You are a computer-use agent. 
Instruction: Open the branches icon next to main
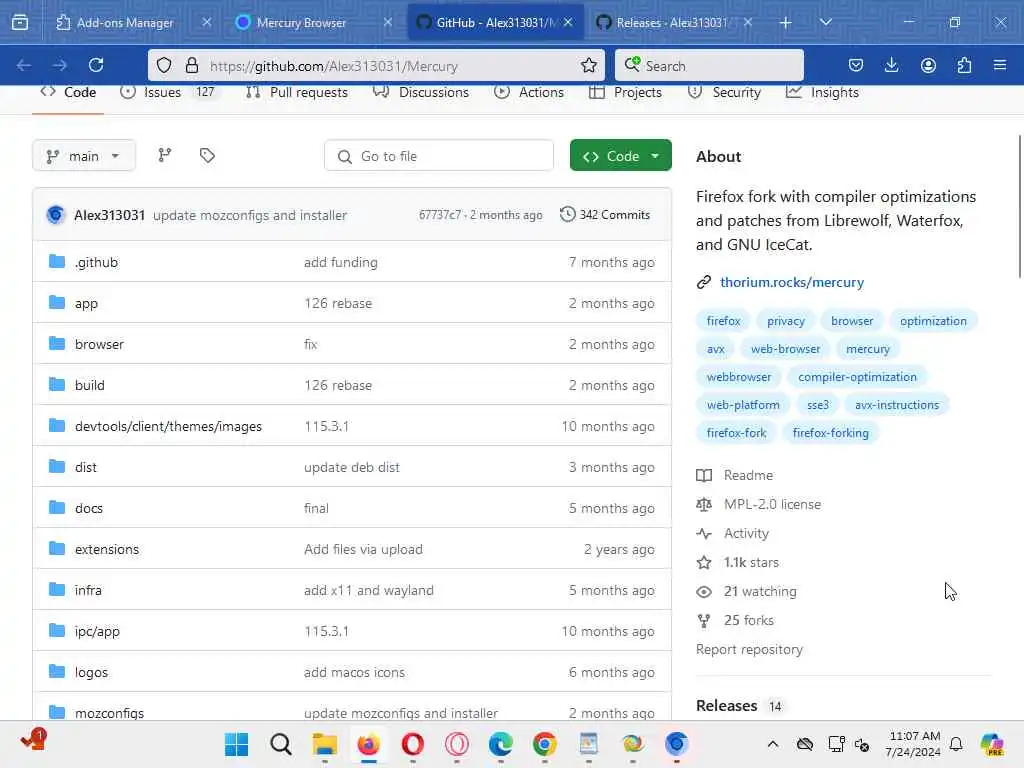click(x=165, y=155)
